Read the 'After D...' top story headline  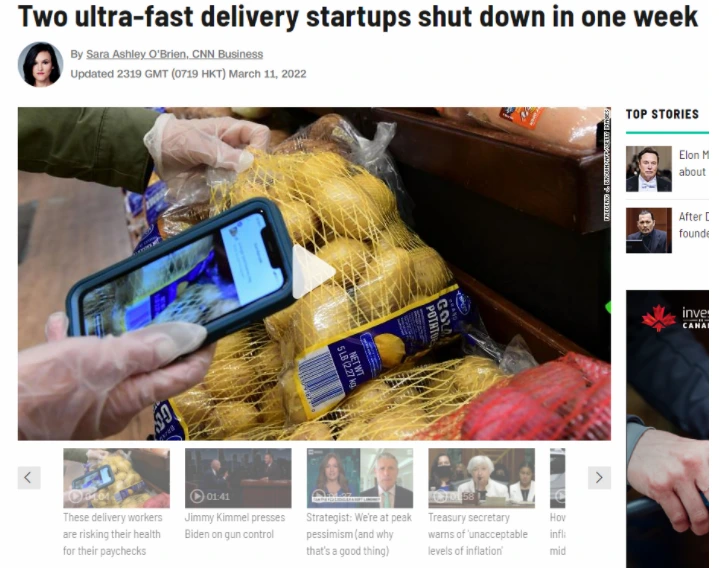(x=693, y=225)
